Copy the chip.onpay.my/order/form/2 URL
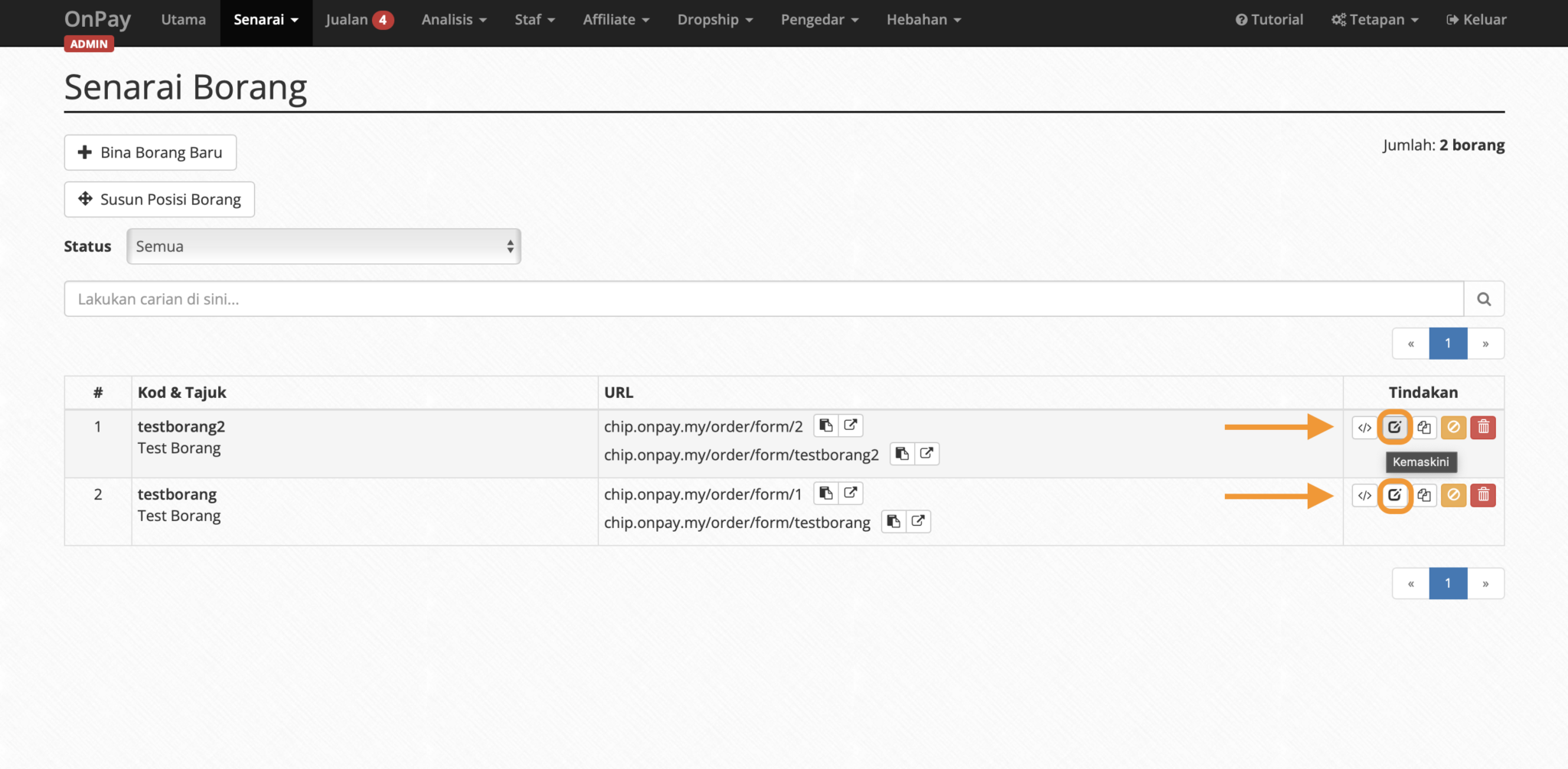 (825, 425)
